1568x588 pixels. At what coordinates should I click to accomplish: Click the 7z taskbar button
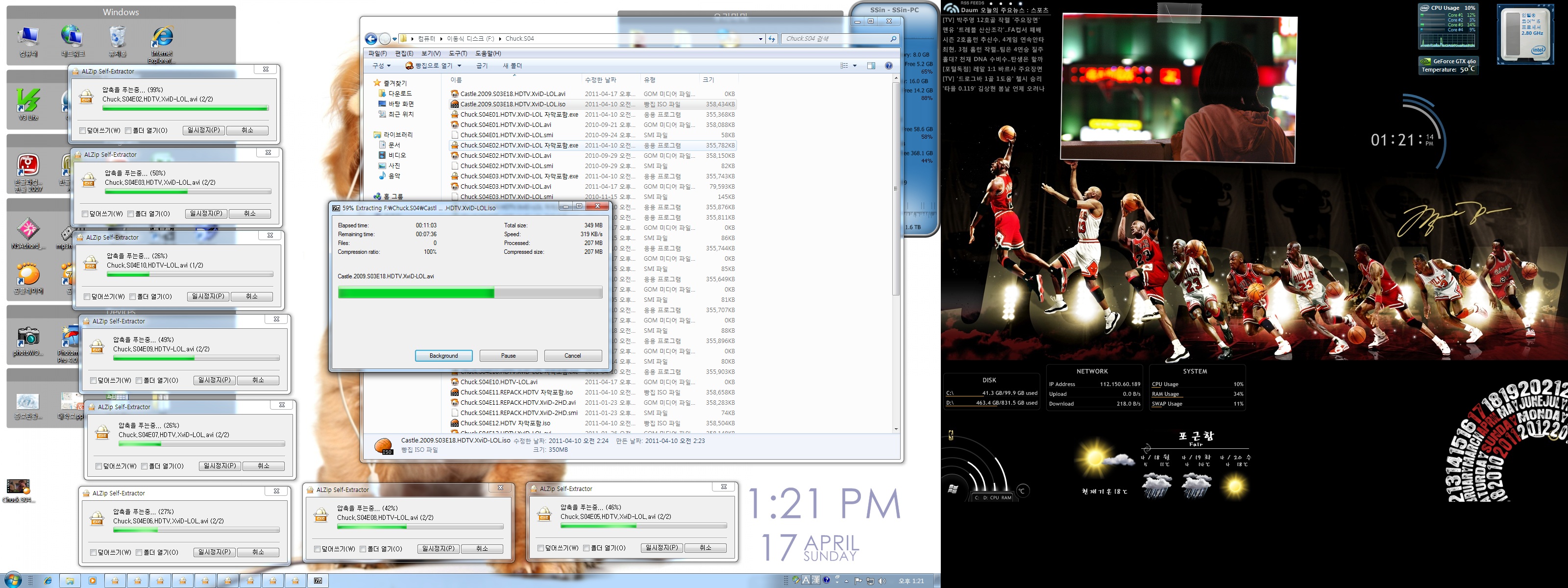[318, 581]
